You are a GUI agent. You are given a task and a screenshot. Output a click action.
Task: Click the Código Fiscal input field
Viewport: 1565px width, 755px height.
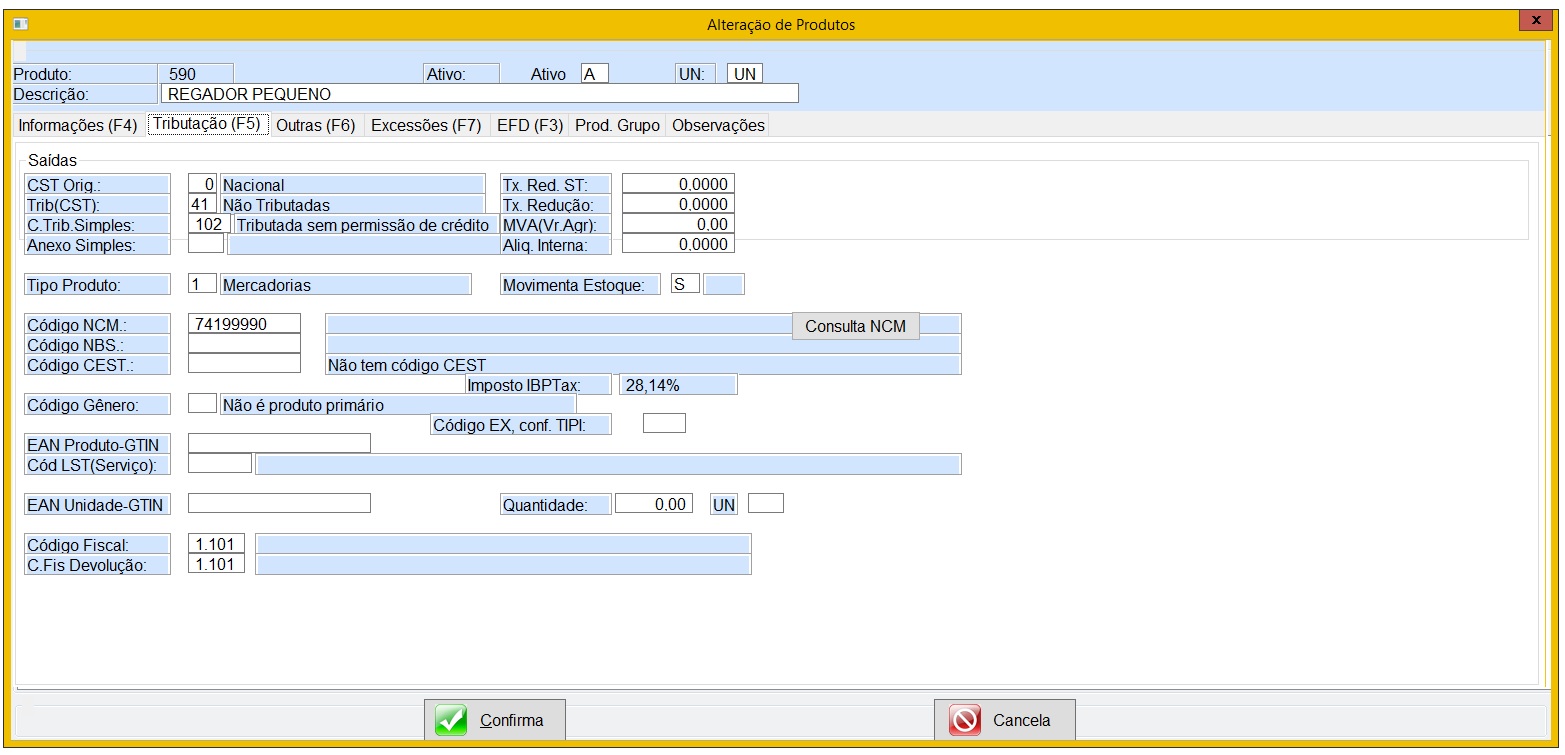(x=216, y=544)
